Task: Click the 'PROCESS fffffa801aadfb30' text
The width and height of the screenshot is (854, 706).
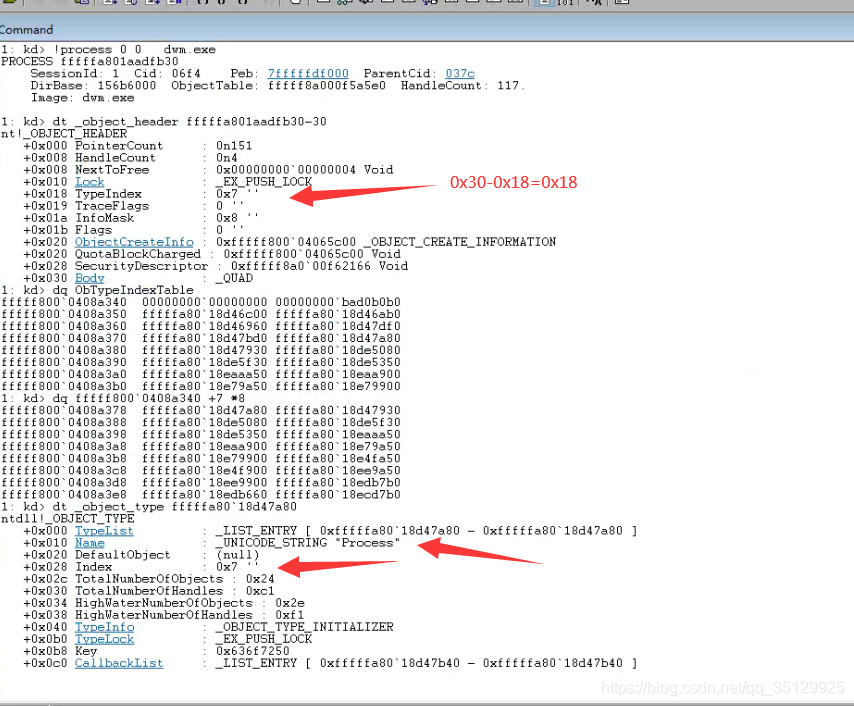Action: pyautogui.click(x=90, y=62)
